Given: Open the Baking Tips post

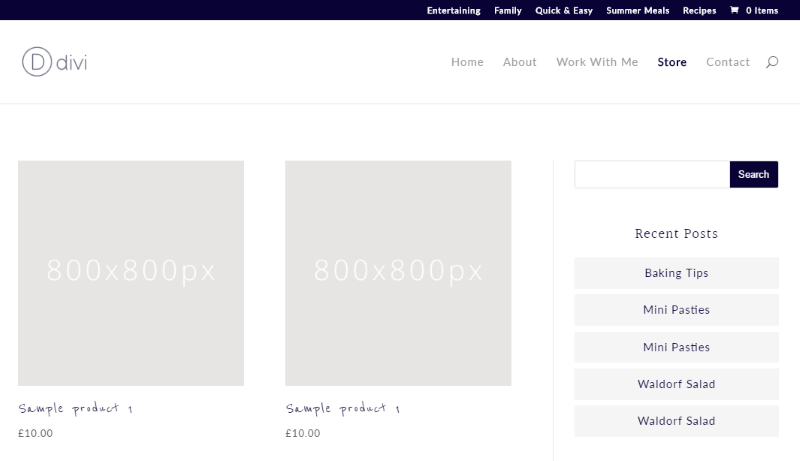Looking at the screenshot, I should coord(677,273).
